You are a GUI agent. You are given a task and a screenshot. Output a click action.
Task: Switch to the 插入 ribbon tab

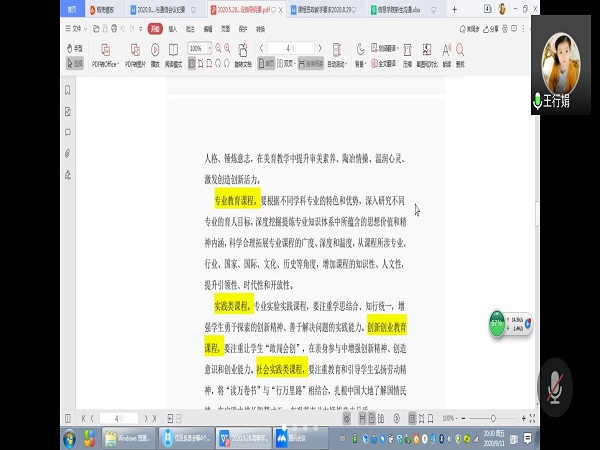173,29
